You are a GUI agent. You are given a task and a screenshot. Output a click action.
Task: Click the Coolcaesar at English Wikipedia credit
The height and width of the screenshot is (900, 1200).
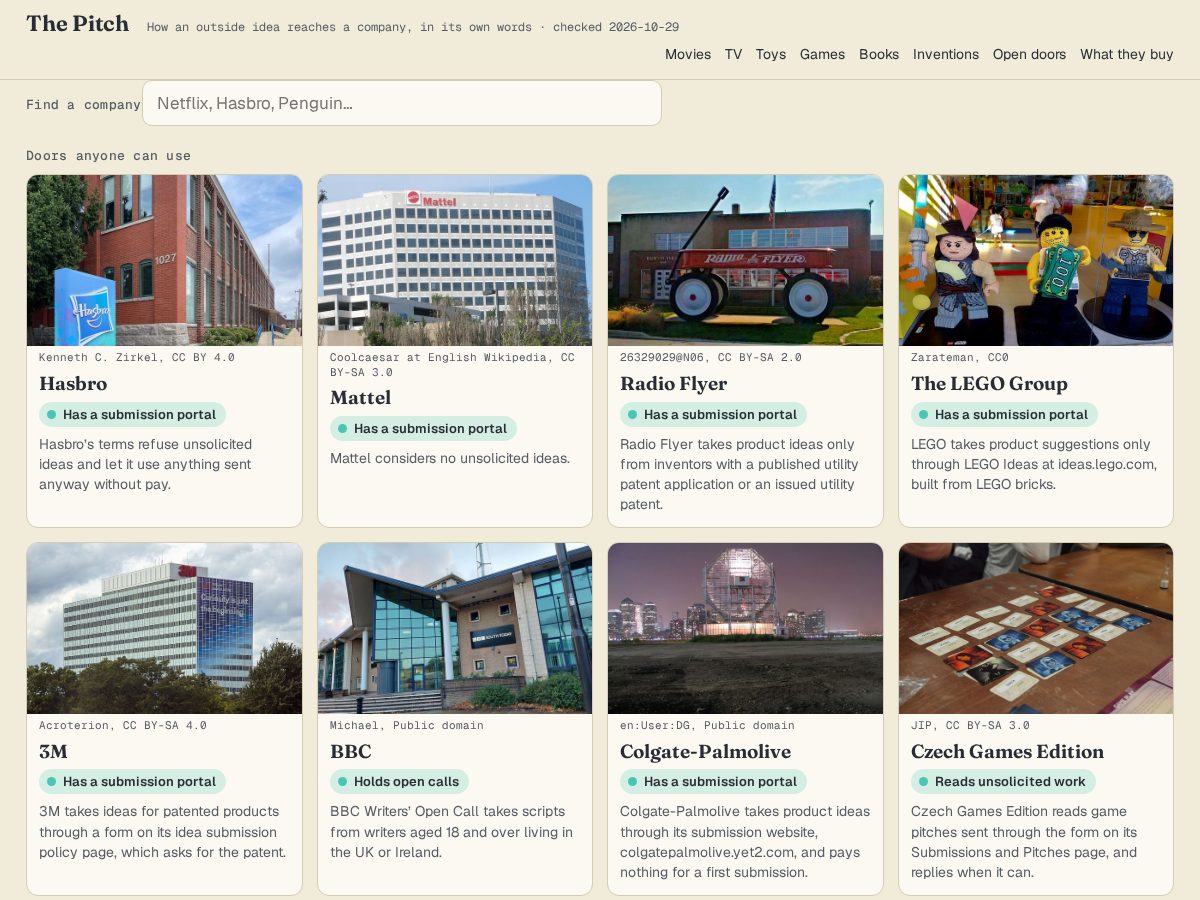click(x=452, y=365)
